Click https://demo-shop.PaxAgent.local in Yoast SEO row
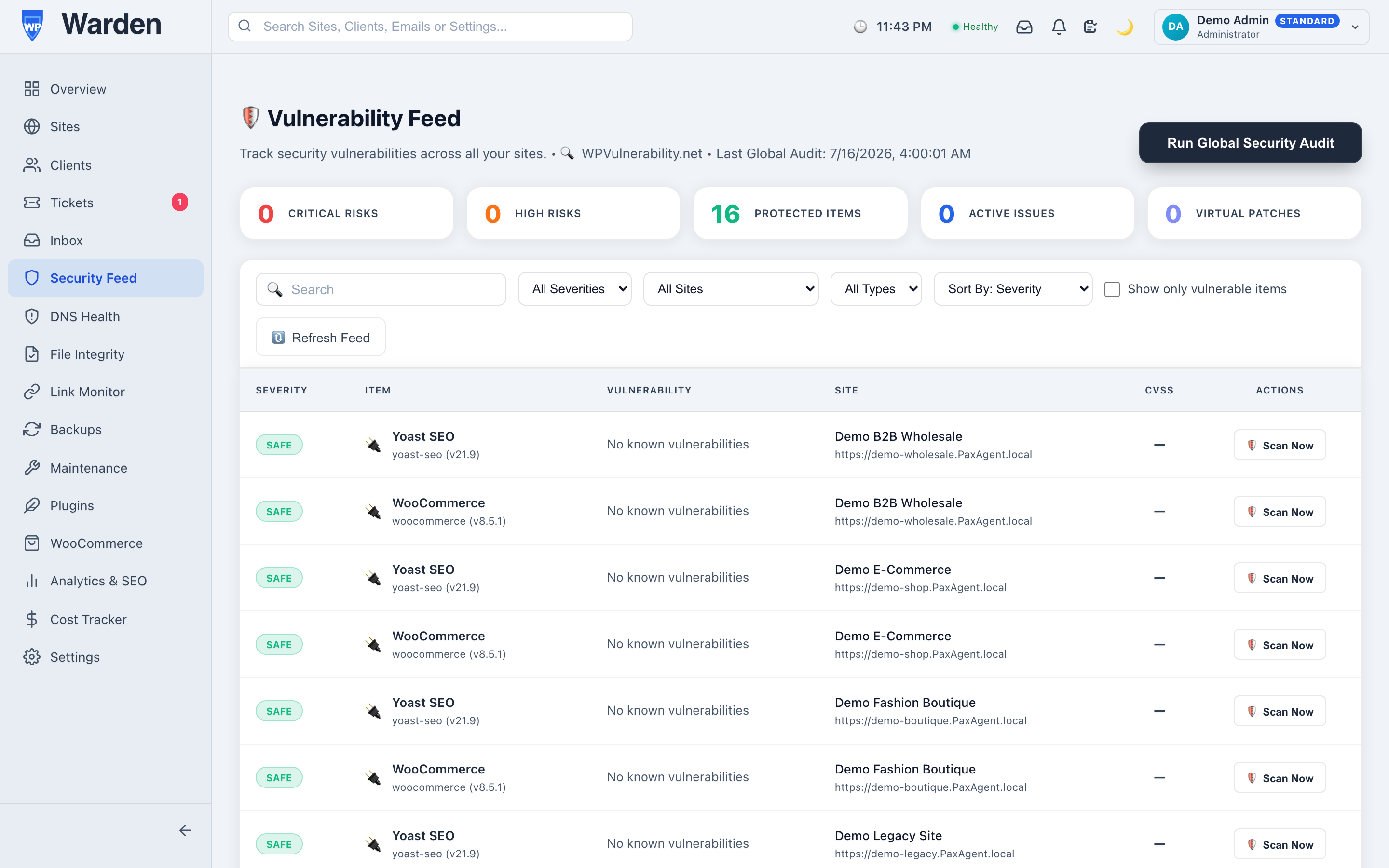 [921, 587]
